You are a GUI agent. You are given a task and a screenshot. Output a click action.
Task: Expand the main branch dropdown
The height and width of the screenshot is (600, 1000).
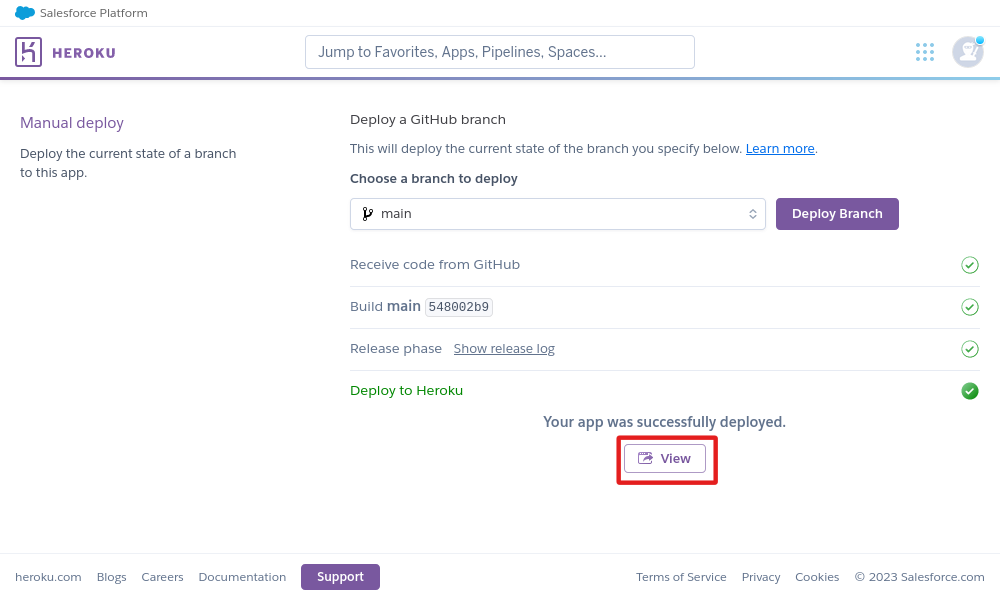[557, 214]
